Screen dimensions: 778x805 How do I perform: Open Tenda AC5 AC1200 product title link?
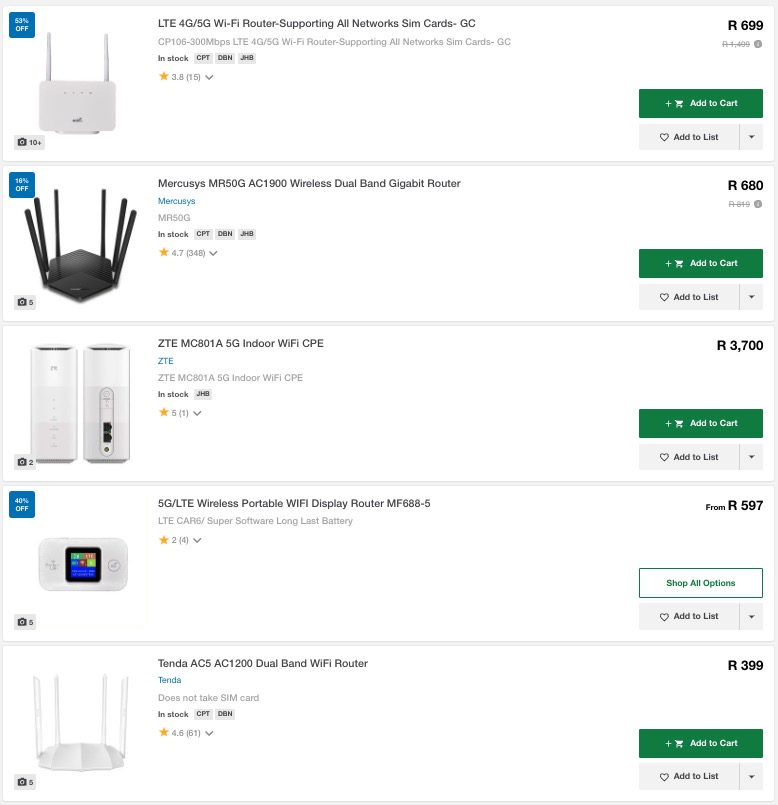coord(263,663)
